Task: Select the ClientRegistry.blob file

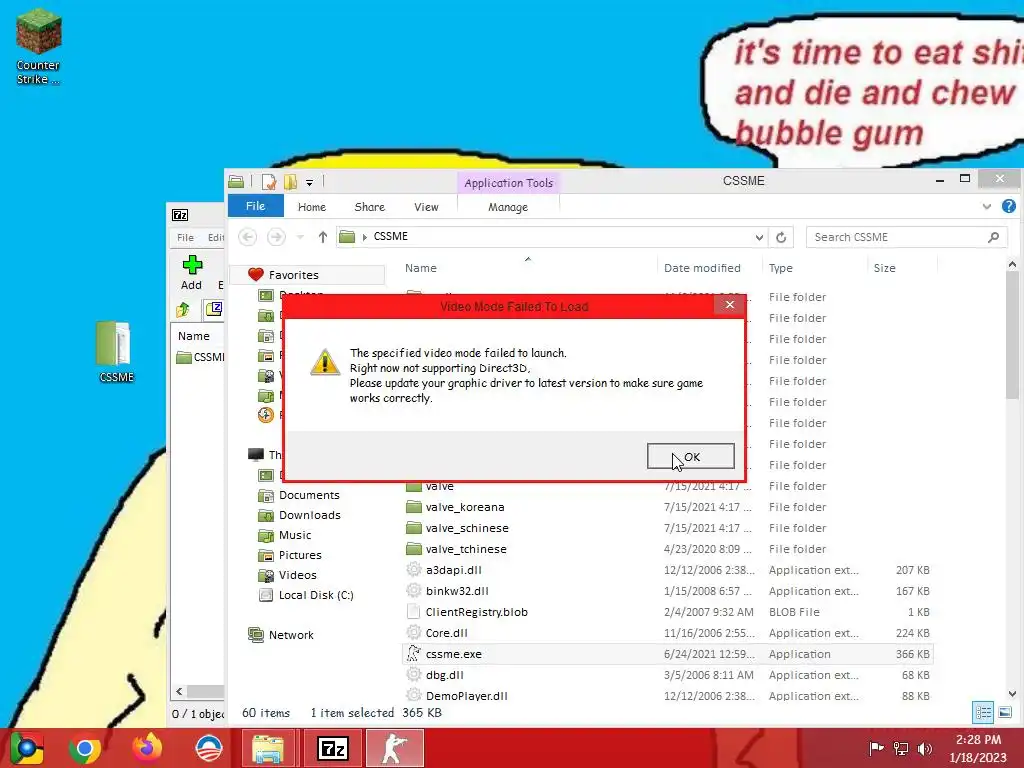Action: pyautogui.click(x=476, y=612)
